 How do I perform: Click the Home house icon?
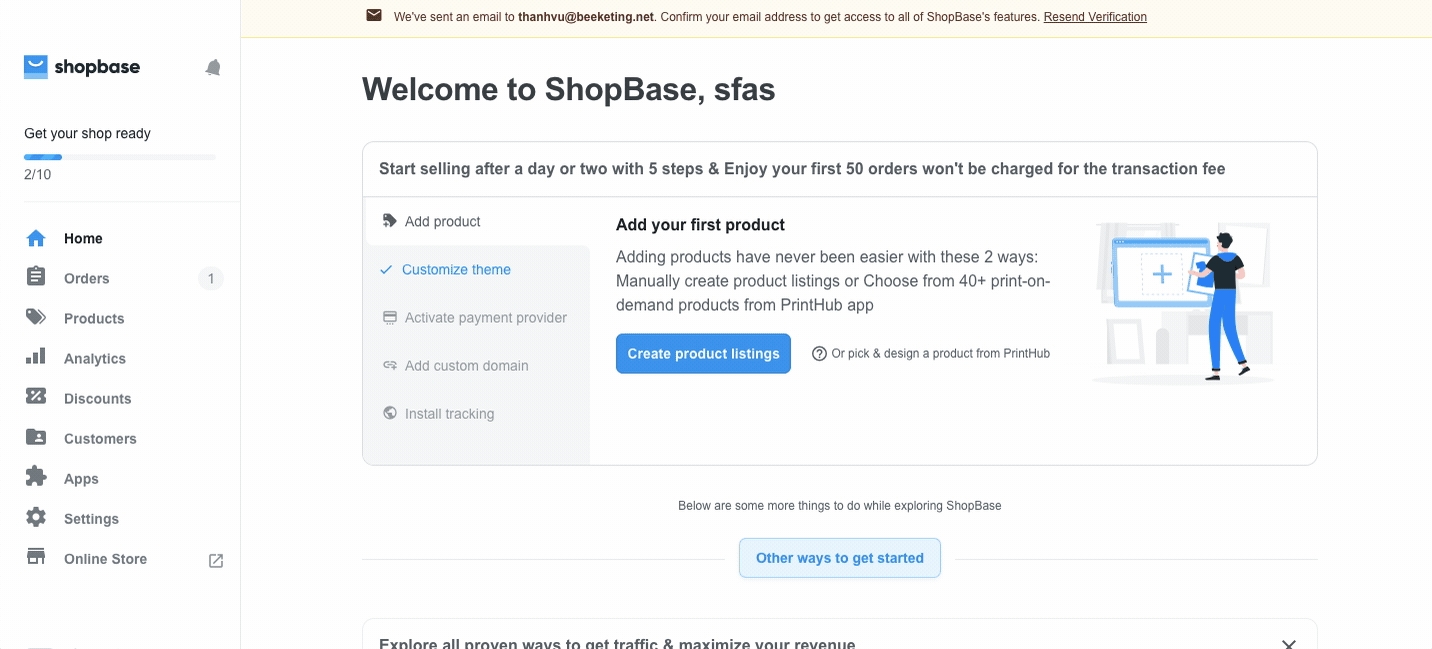pos(36,238)
